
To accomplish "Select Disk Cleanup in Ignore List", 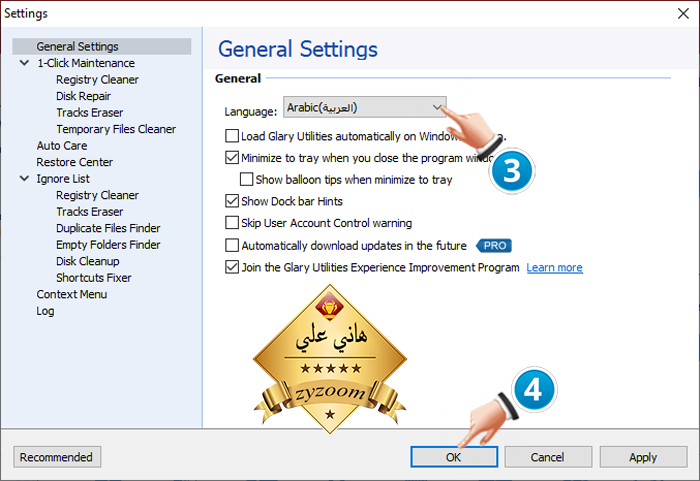I will coord(88,261).
